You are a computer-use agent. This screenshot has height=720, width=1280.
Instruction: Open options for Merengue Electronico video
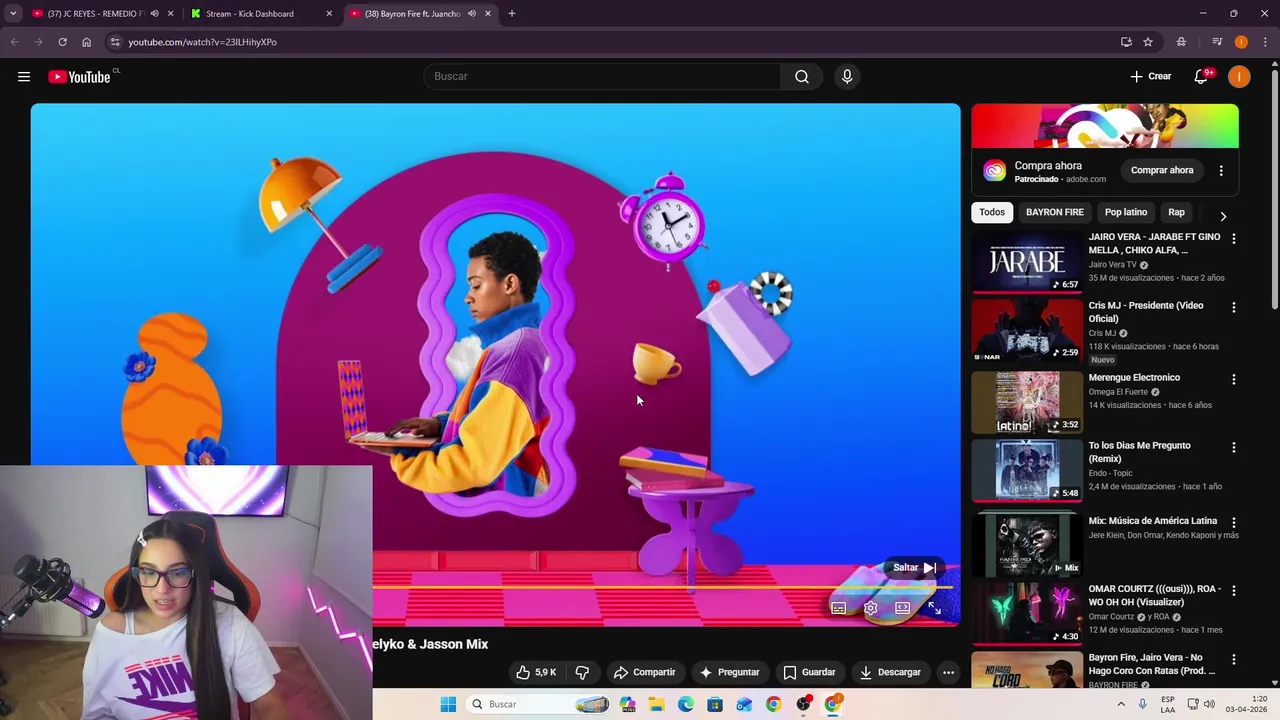1233,380
